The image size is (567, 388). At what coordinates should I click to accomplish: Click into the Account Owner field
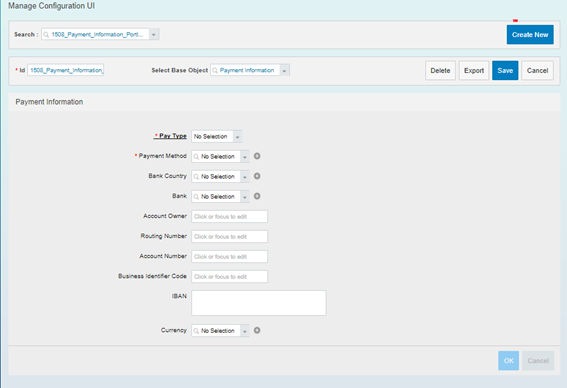229,217
